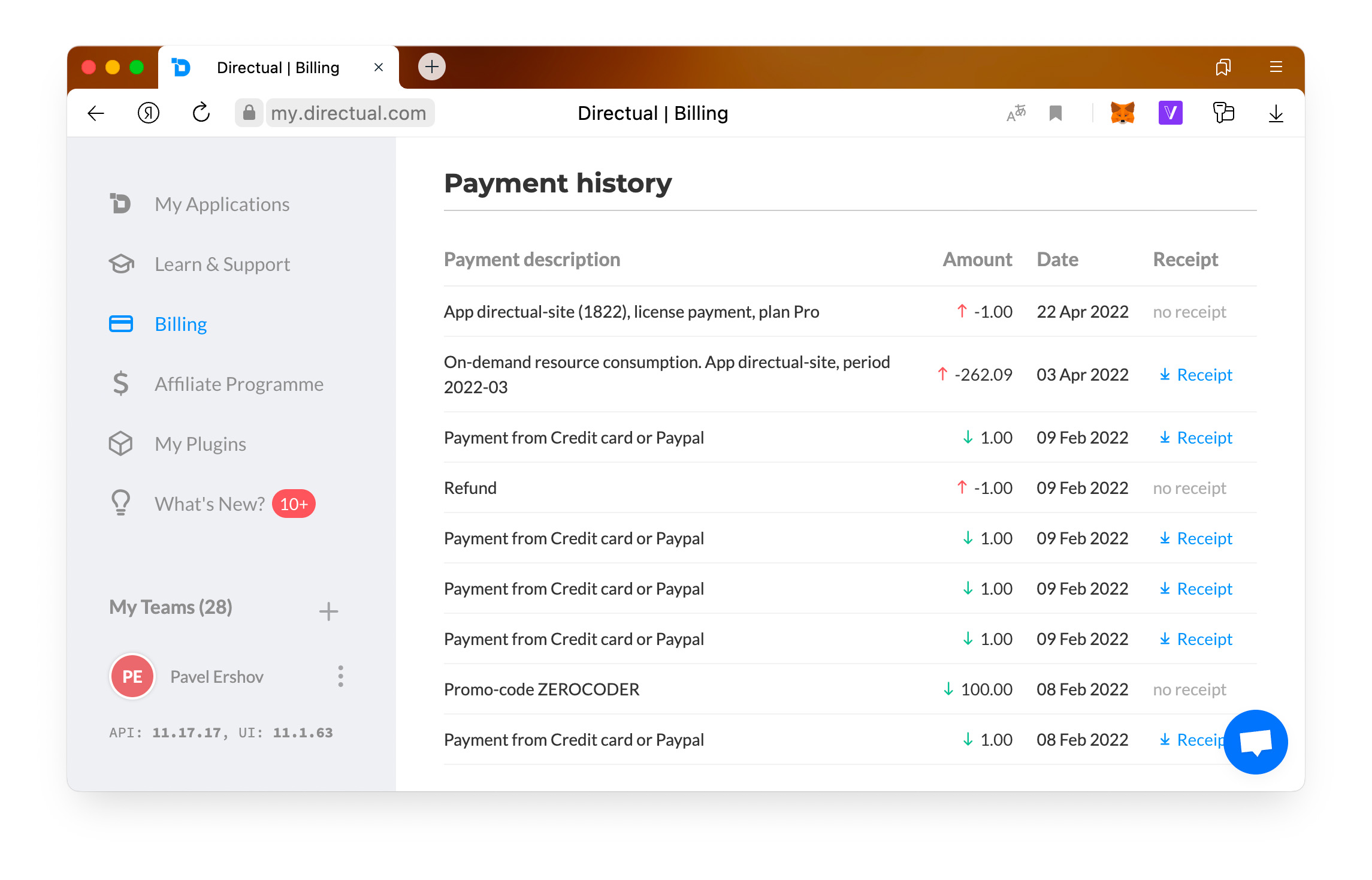This screenshot has height=880, width=1372.
Task: Reload the page with the refresh icon
Action: coord(201,113)
